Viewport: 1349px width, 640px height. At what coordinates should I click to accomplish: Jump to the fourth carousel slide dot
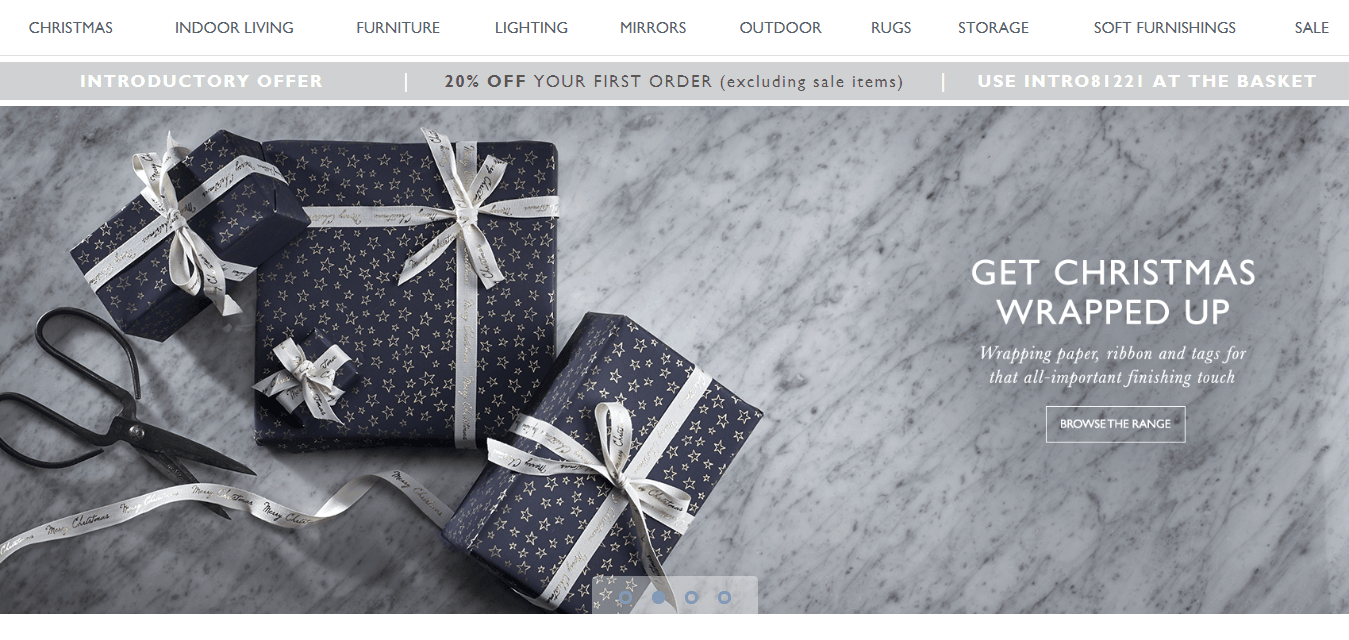pyautogui.click(x=724, y=598)
